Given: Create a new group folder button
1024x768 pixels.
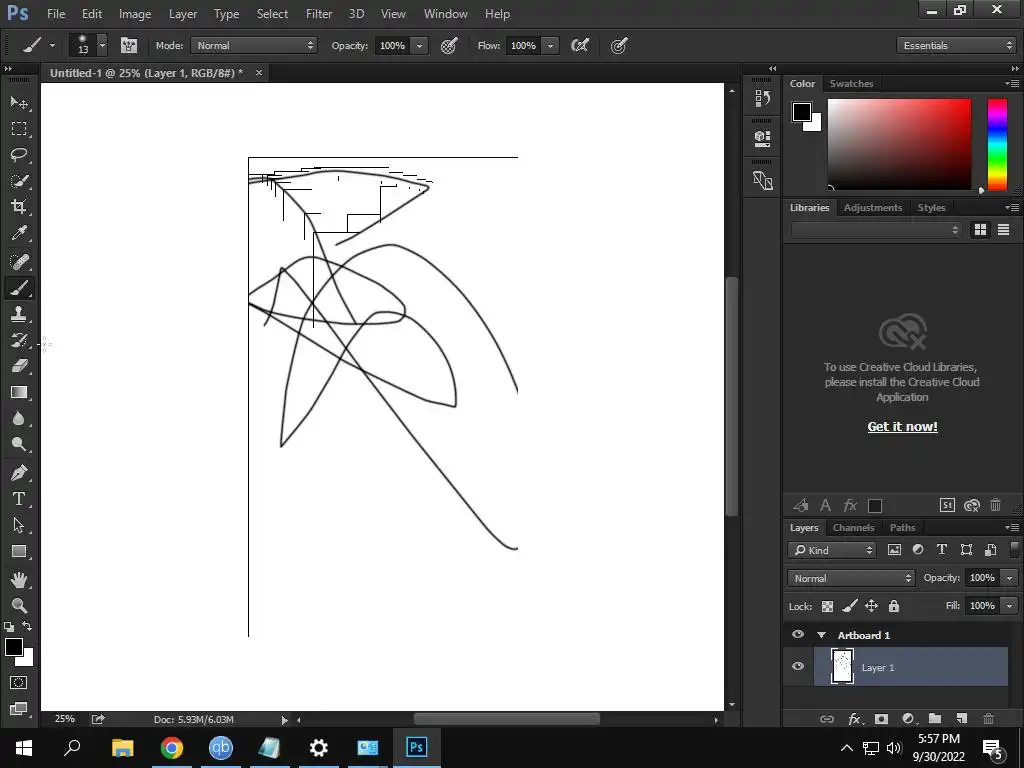Looking at the screenshot, I should tap(935, 718).
